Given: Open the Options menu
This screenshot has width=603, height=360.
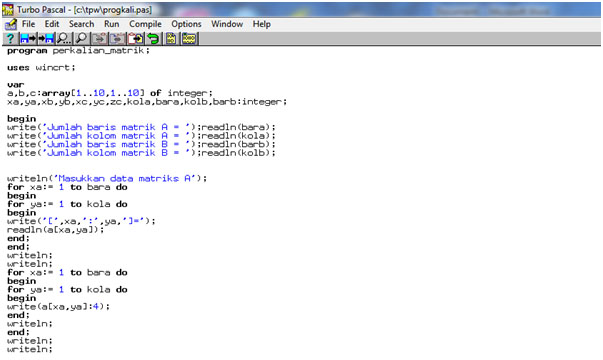Looking at the screenshot, I should point(186,24).
